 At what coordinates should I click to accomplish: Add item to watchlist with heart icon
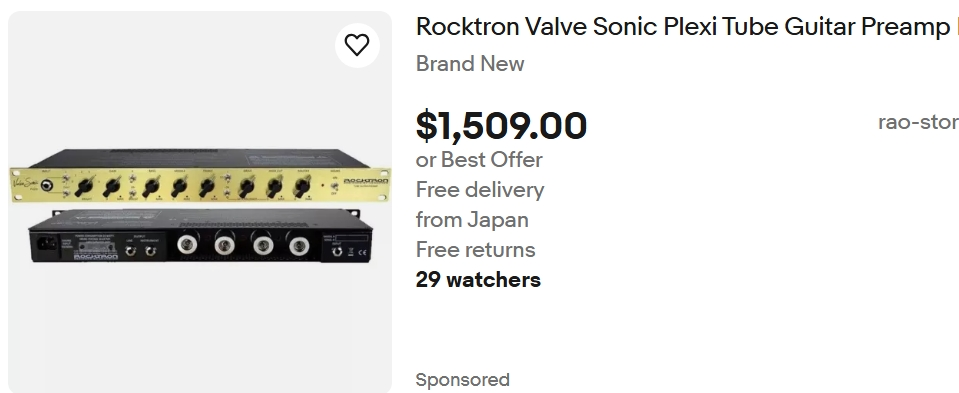(x=357, y=45)
